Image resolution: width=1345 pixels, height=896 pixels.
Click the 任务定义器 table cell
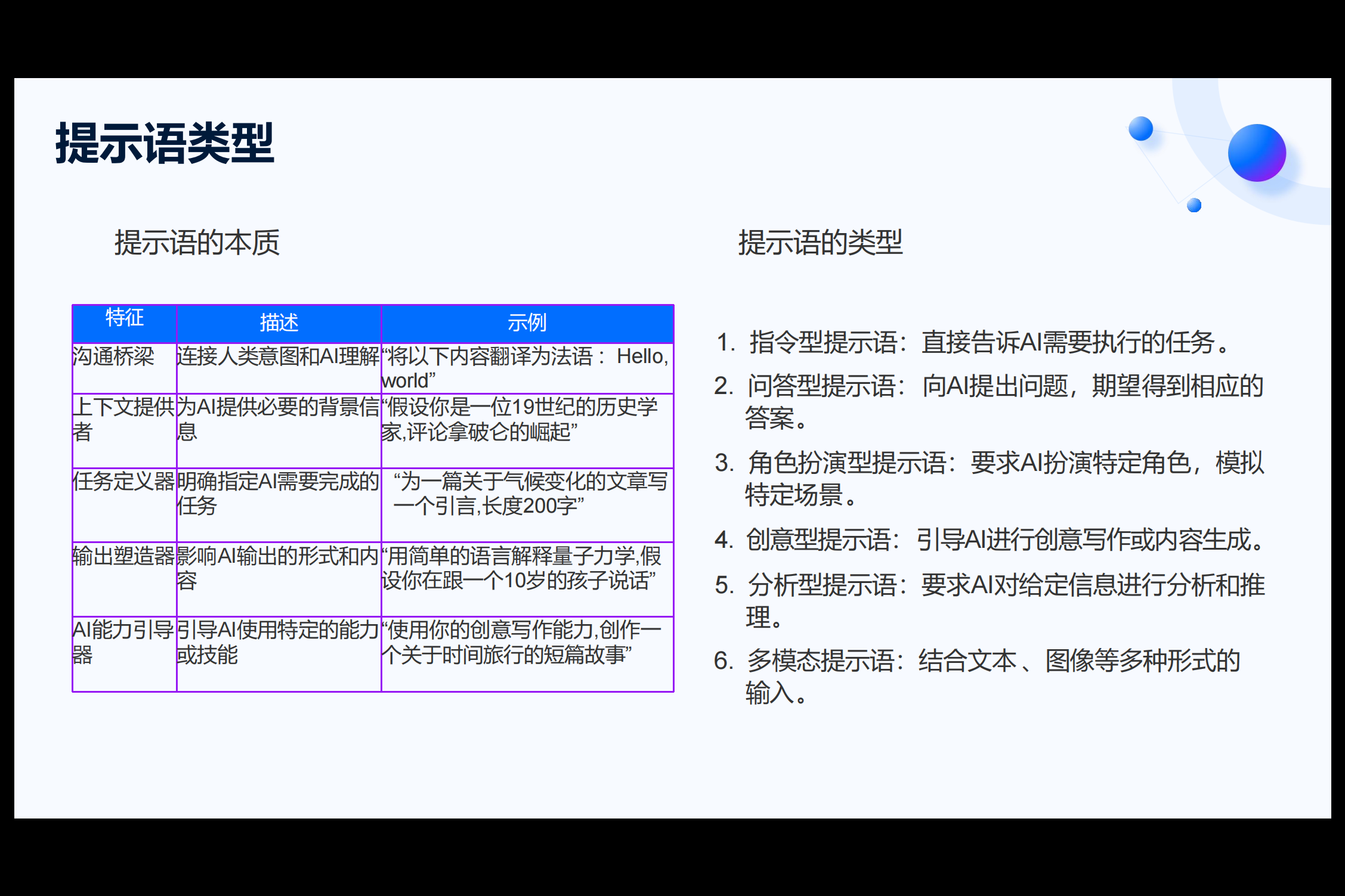[123, 481]
